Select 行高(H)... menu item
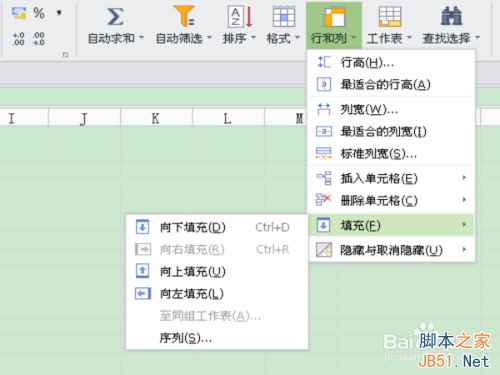Viewport: 500px width, 375px height. point(391,62)
